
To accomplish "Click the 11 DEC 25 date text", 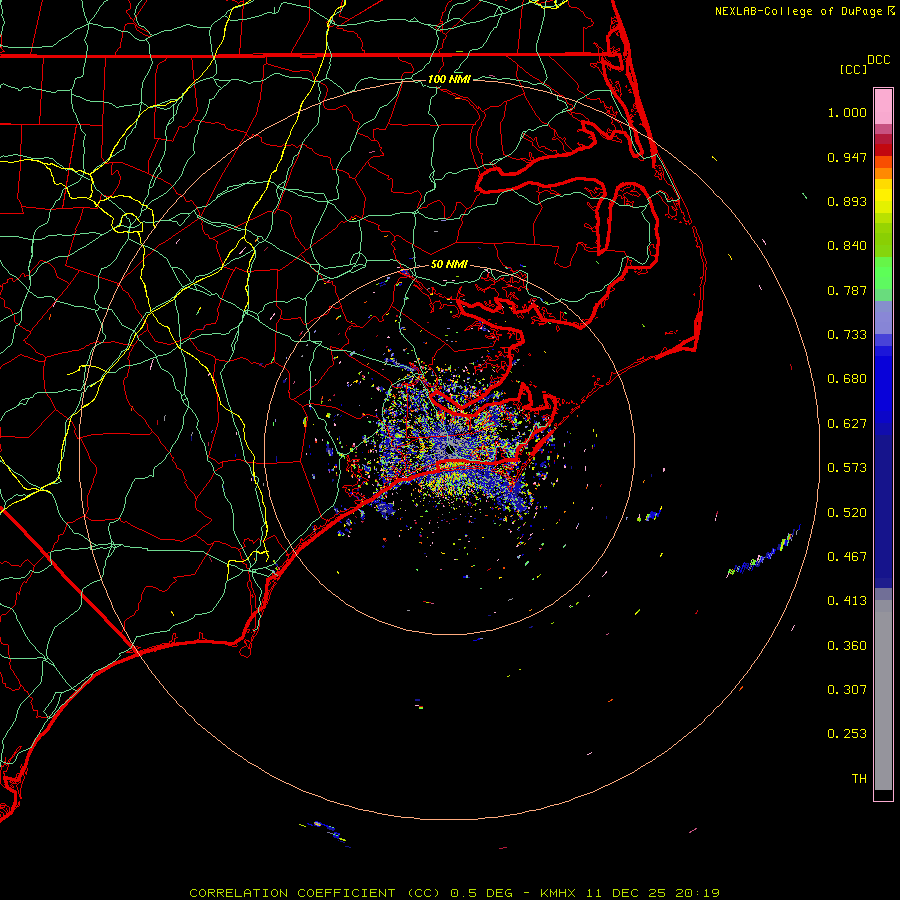I will tap(626, 893).
